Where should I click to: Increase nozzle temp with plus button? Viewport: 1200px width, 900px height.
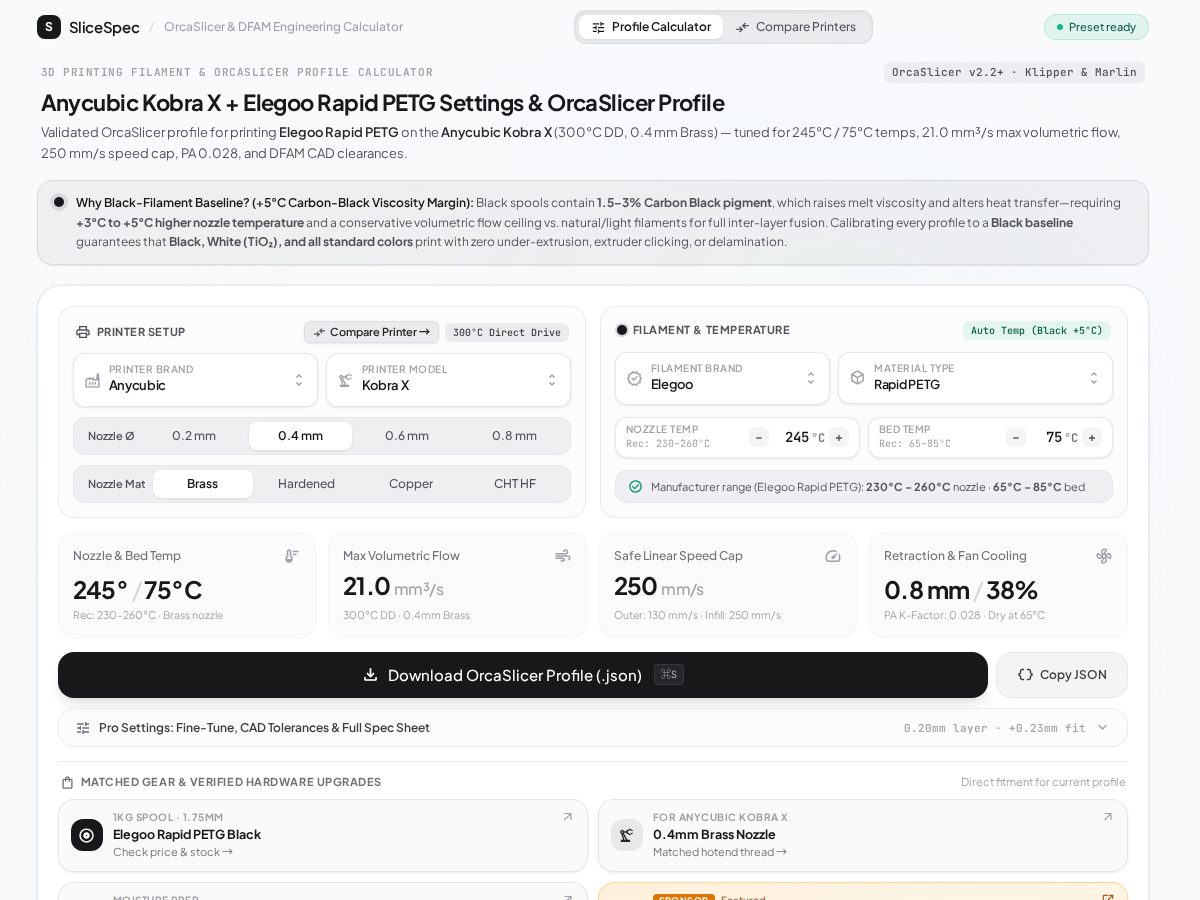[839, 437]
